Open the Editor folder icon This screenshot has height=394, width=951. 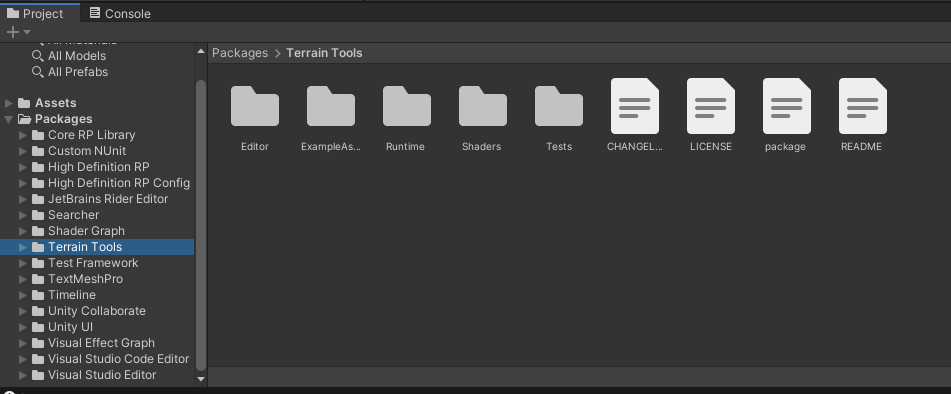tap(255, 106)
